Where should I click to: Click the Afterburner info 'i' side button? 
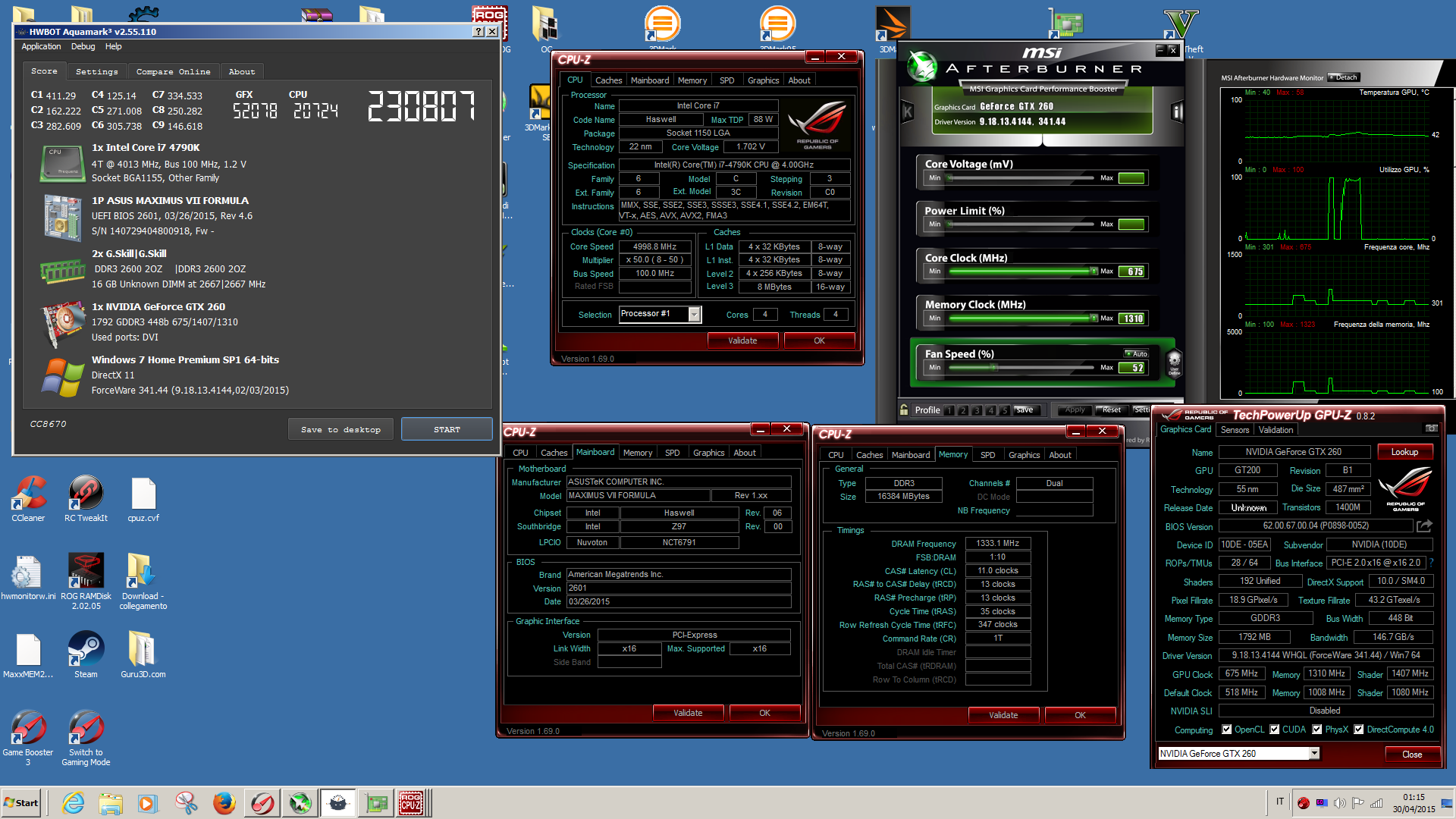[1177, 112]
